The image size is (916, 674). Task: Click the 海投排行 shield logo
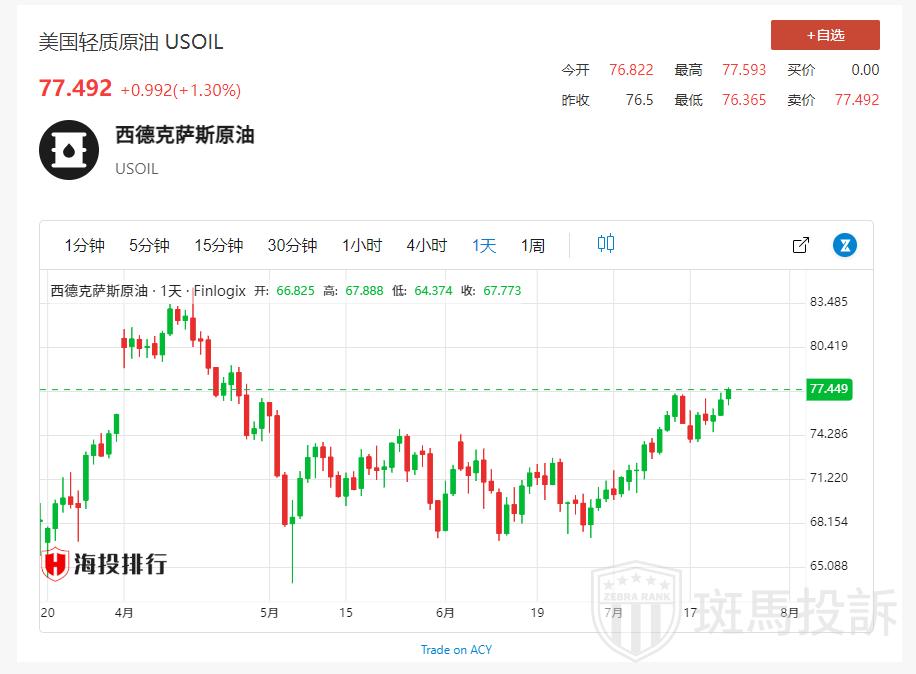[x=55, y=564]
